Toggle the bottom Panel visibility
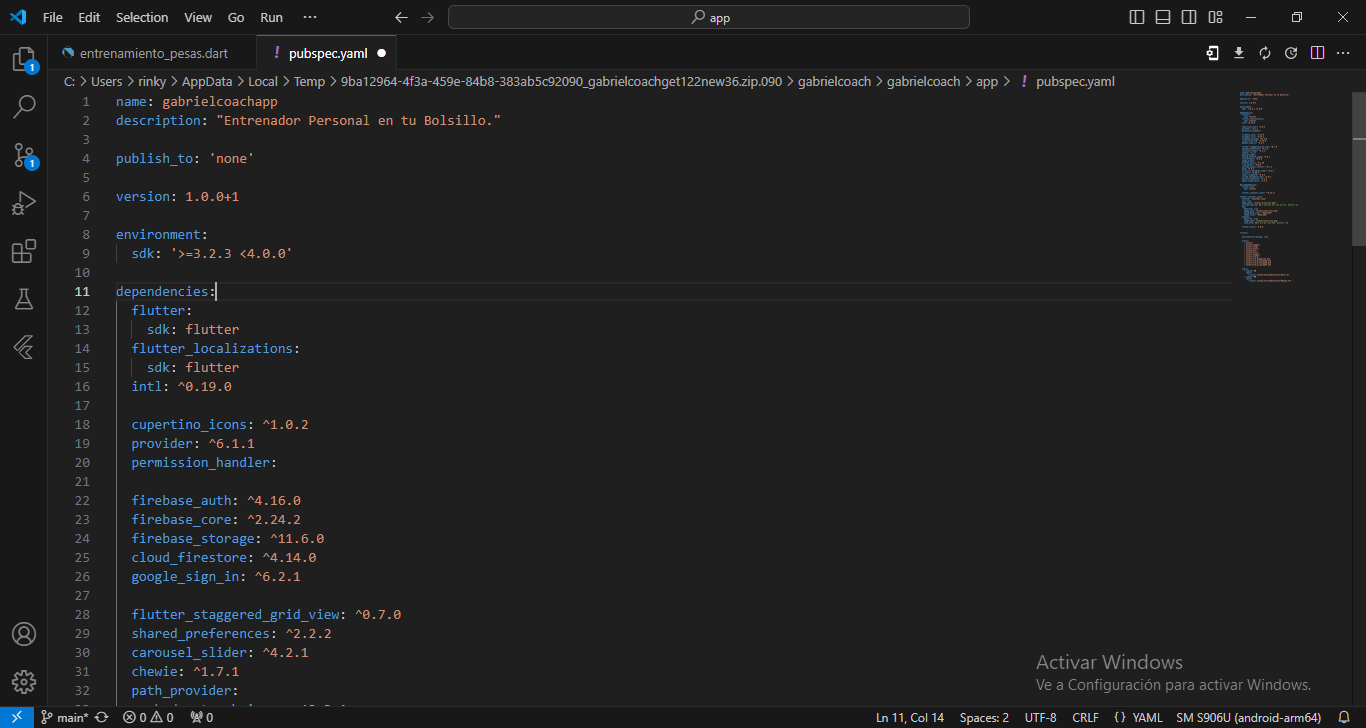The image size is (1366, 728). click(x=1163, y=17)
